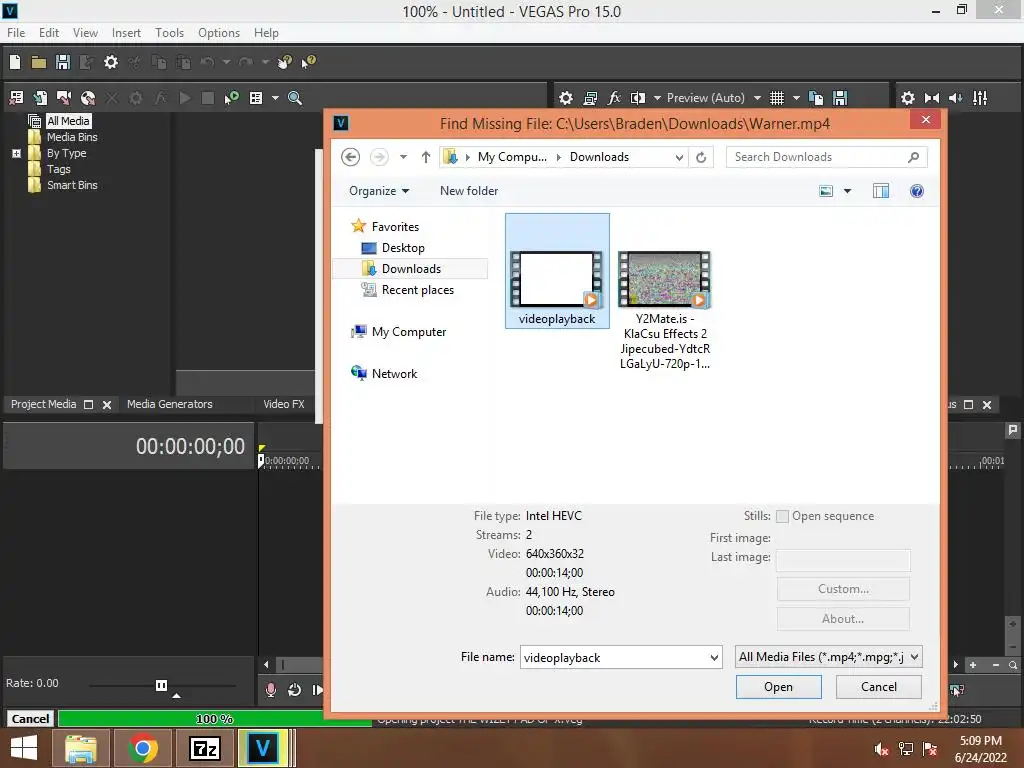The height and width of the screenshot is (768, 1024).
Task: Click the Search Downloads field
Action: click(x=827, y=157)
